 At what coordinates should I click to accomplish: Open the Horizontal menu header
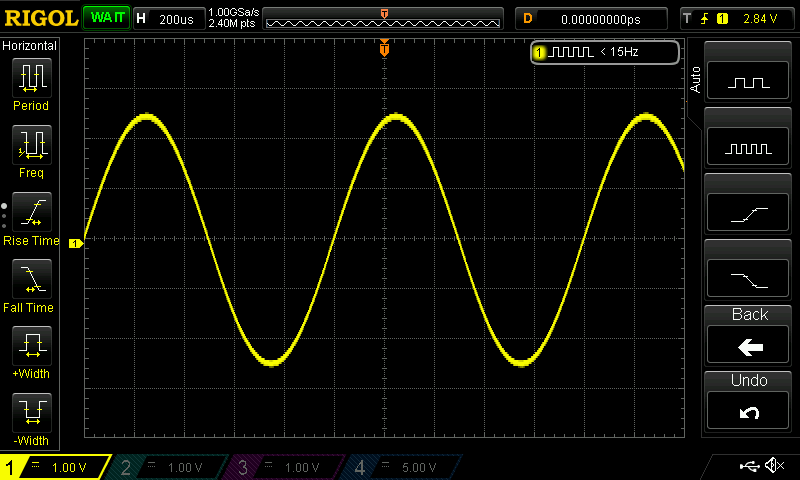pyautogui.click(x=30, y=46)
